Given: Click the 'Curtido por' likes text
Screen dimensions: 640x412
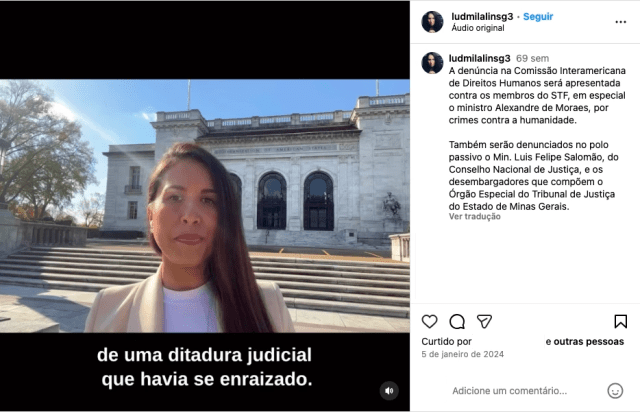Looking at the screenshot, I should (x=447, y=341).
